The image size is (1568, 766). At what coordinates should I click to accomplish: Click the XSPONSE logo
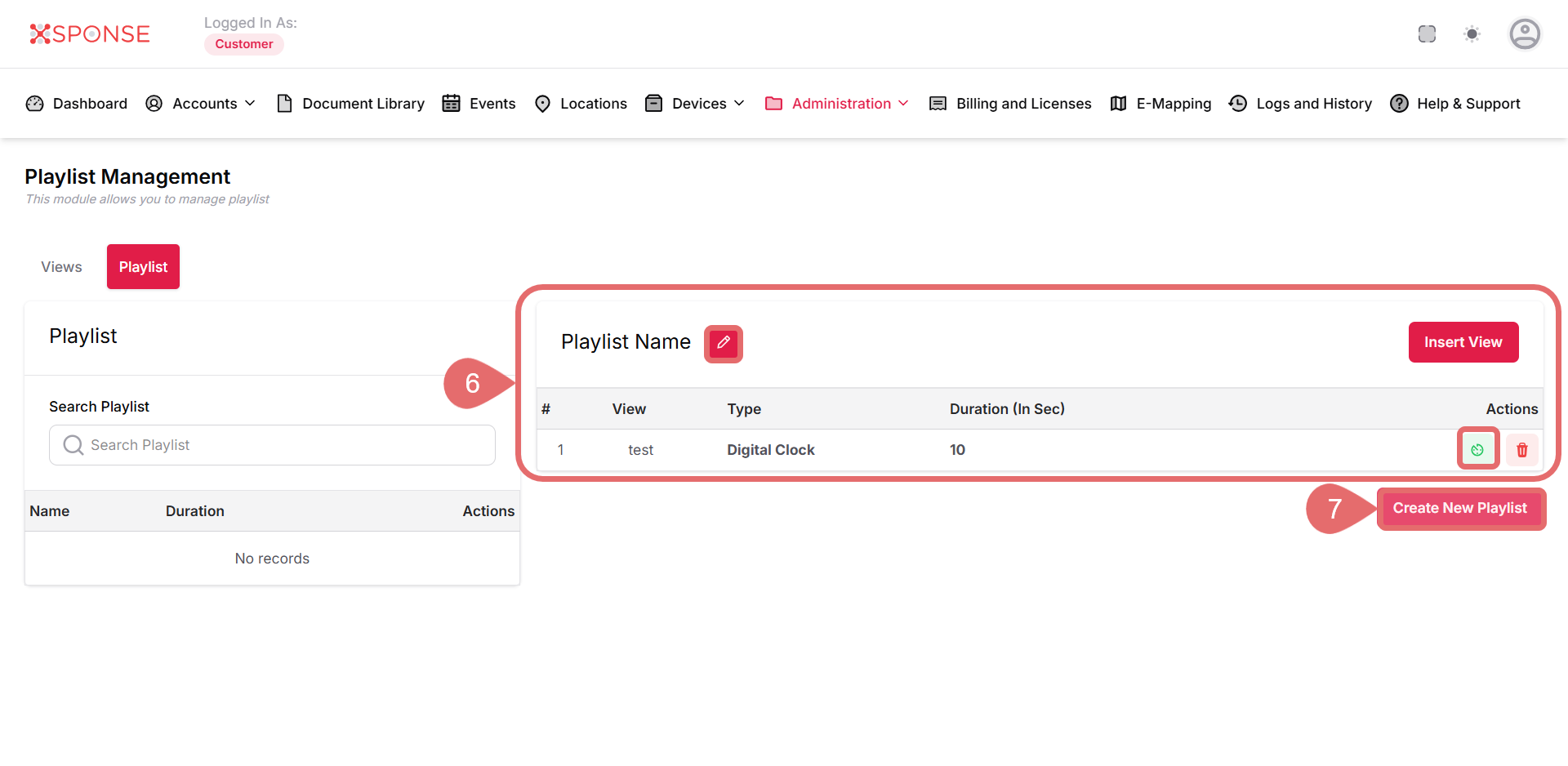90,34
